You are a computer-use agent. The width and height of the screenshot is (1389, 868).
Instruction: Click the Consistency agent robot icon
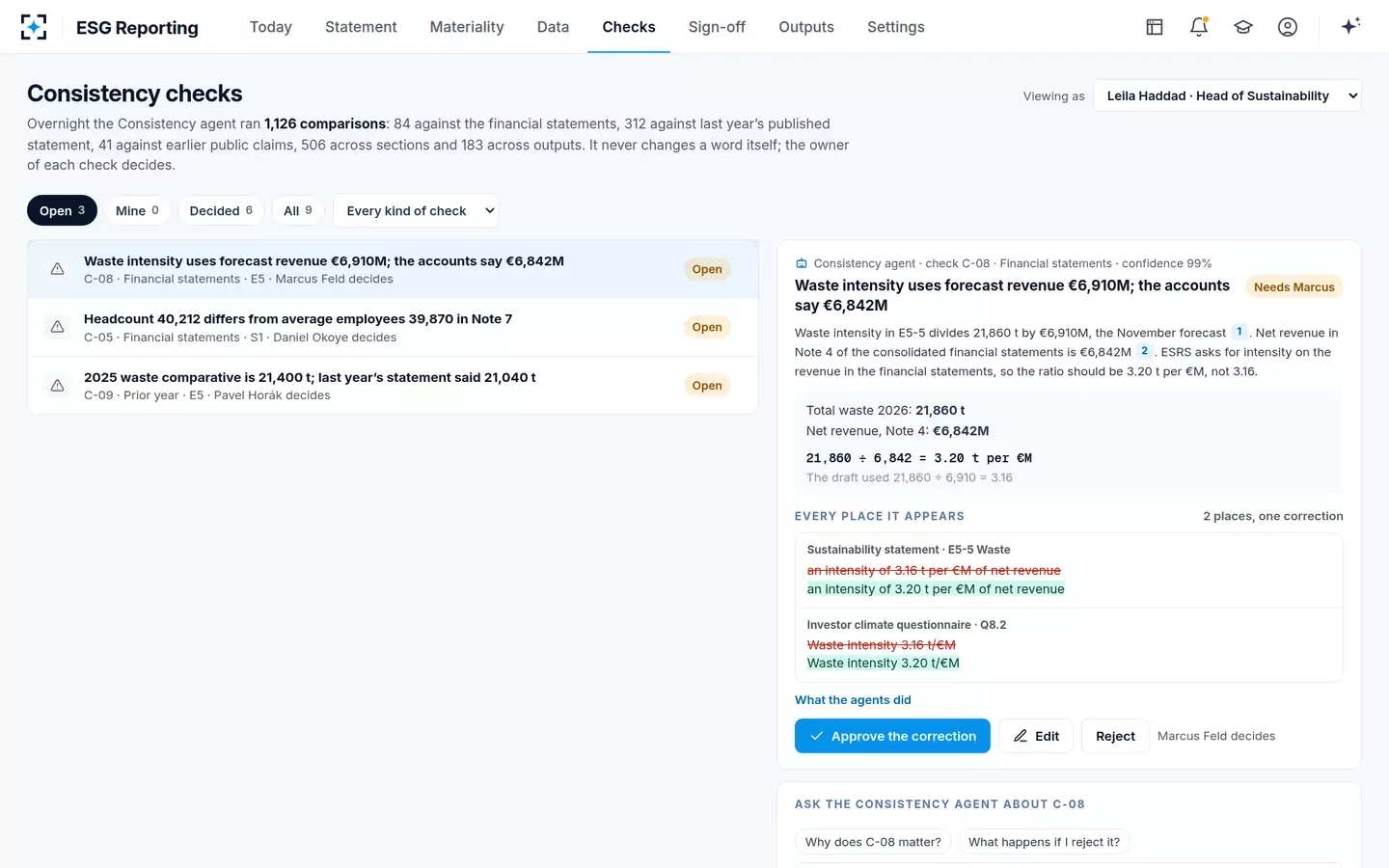pos(801,263)
